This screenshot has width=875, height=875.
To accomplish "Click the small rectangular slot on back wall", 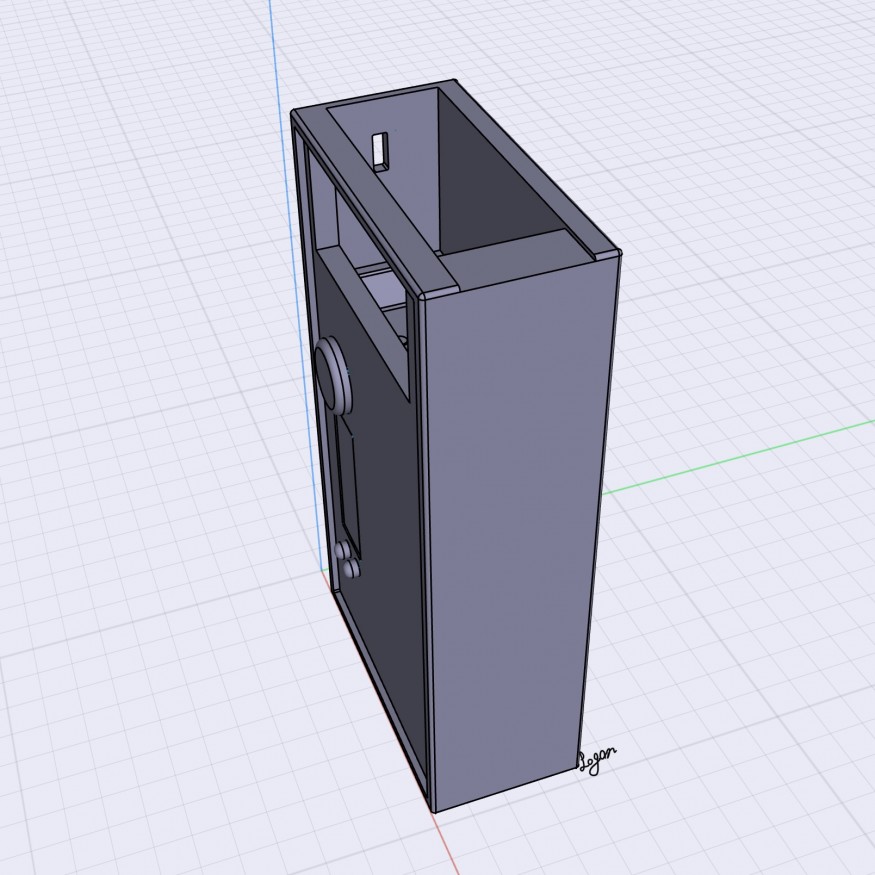I will [379, 150].
